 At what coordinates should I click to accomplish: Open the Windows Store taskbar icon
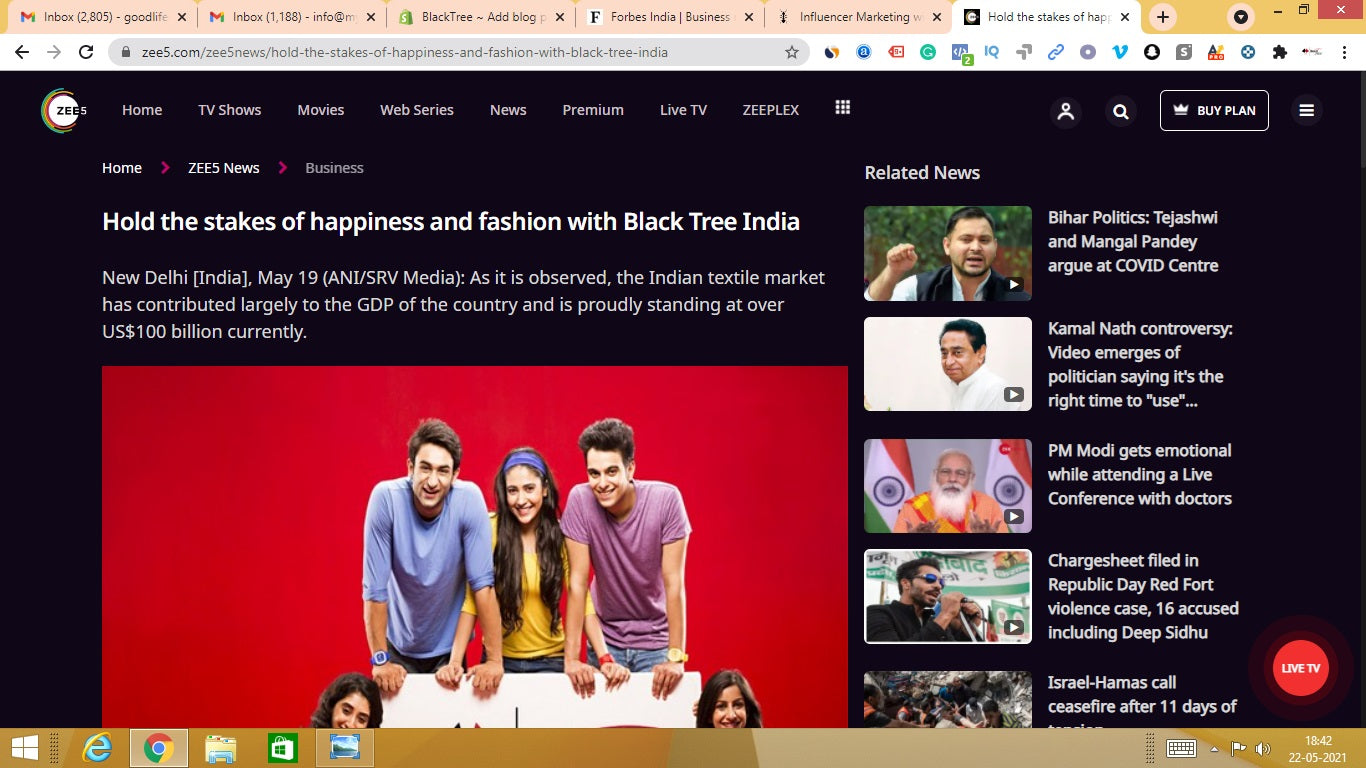(x=282, y=748)
